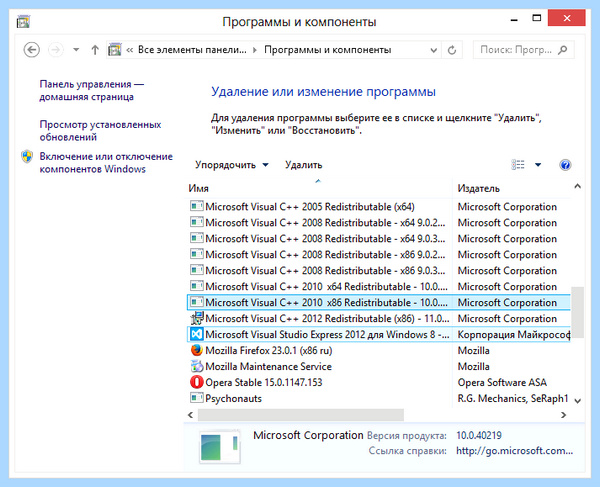The image size is (600, 487).
Task: Select Visual C++ 2008 x64 9.0.3... row
Action: point(378,239)
